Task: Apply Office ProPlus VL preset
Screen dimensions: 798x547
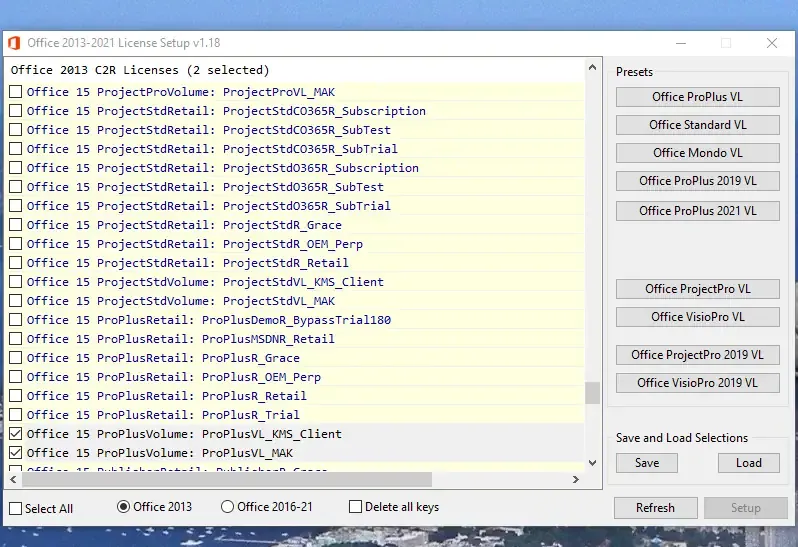Action: [x=697, y=97]
